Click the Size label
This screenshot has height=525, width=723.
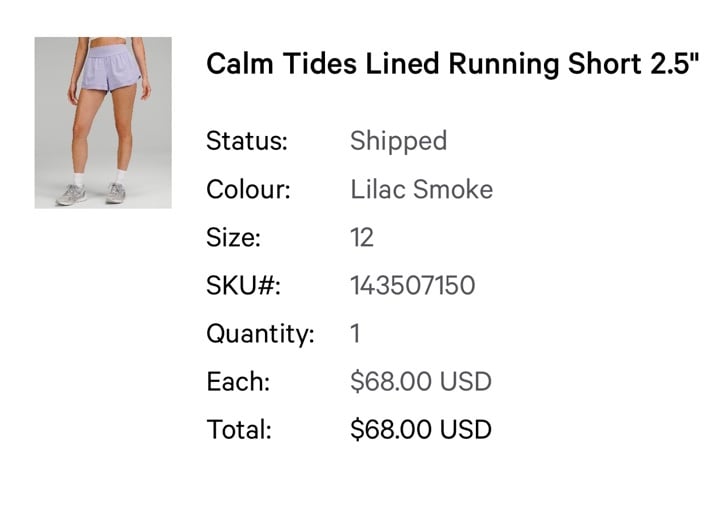[233, 238]
